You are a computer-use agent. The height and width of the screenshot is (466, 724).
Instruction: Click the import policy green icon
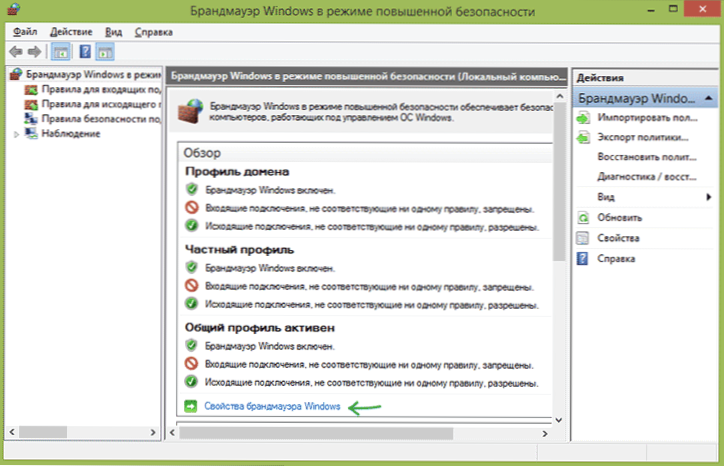click(x=583, y=118)
